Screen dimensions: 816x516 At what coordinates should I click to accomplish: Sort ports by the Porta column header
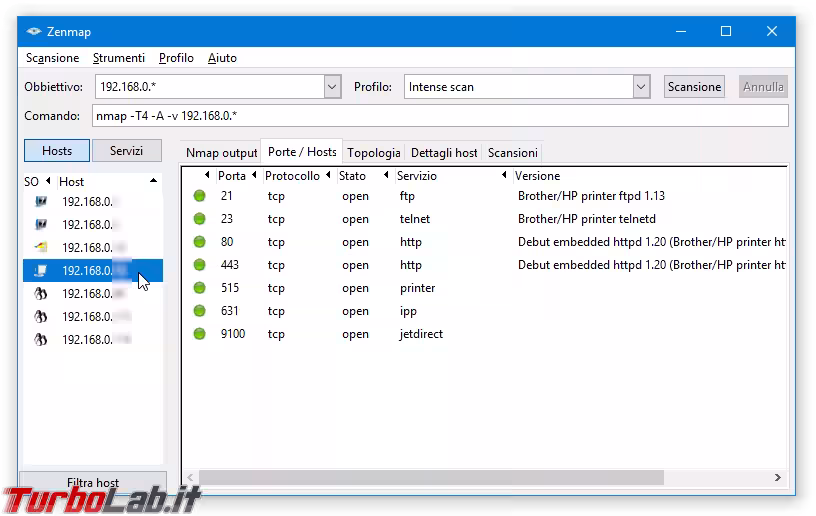pyautogui.click(x=232, y=176)
